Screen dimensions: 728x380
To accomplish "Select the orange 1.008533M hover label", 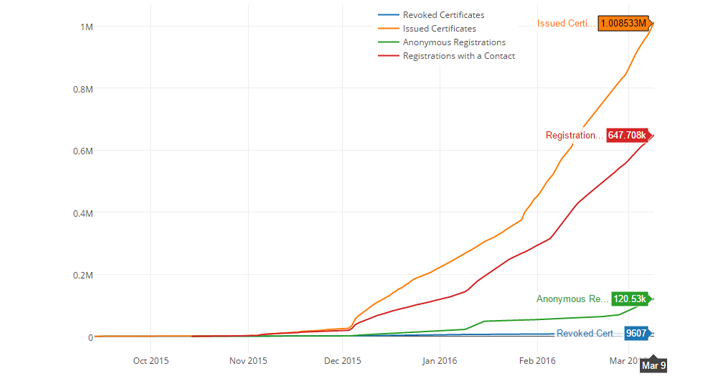I will (624, 24).
